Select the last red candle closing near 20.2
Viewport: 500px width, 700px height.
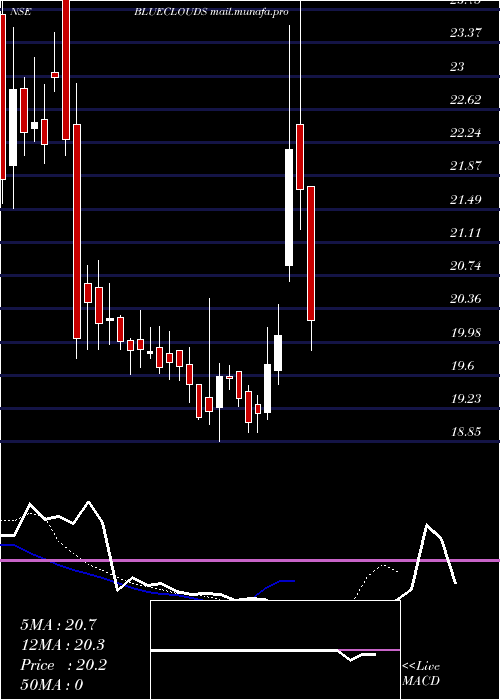(311, 254)
